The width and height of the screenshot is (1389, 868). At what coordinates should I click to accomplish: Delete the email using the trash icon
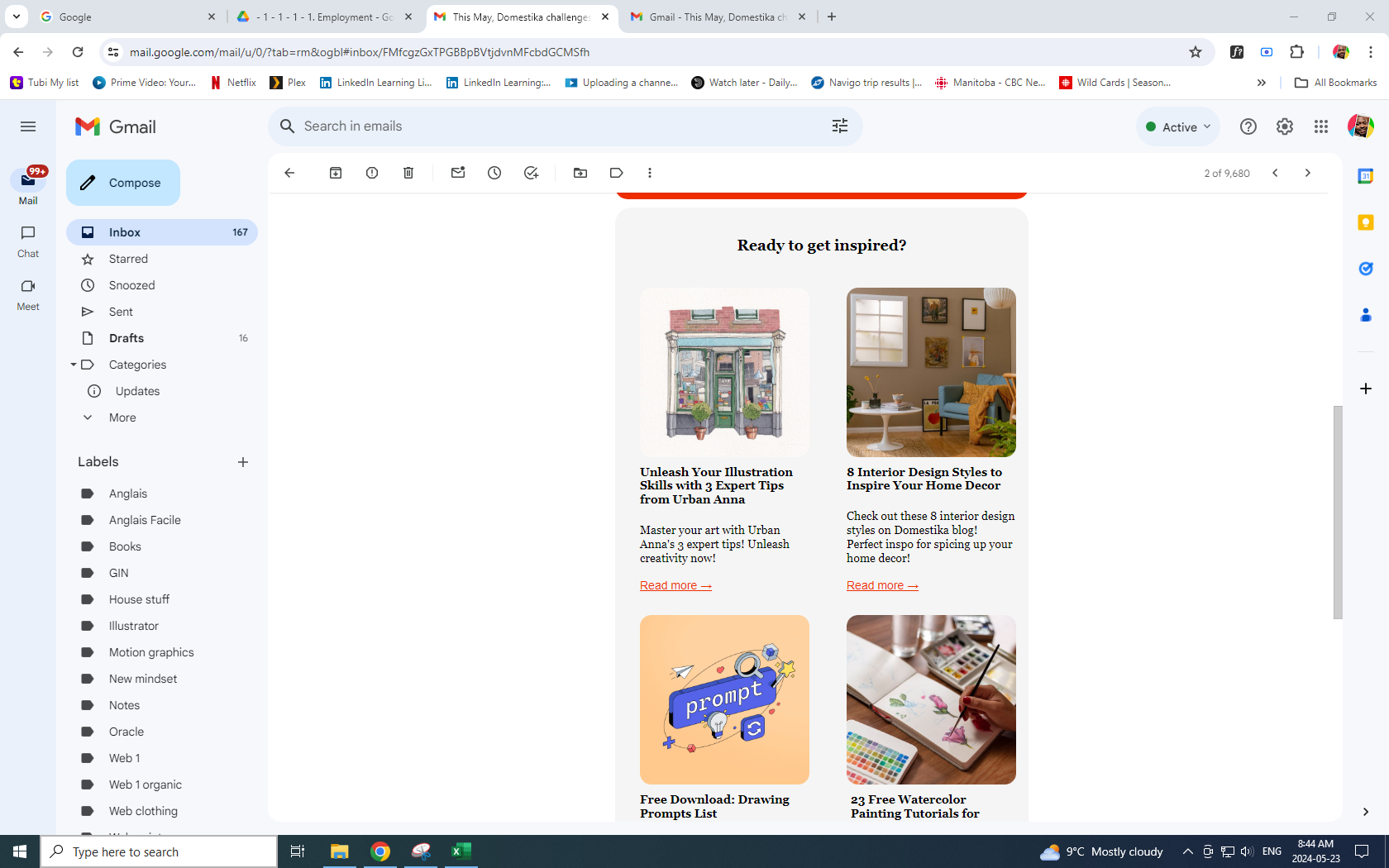pyautogui.click(x=408, y=173)
